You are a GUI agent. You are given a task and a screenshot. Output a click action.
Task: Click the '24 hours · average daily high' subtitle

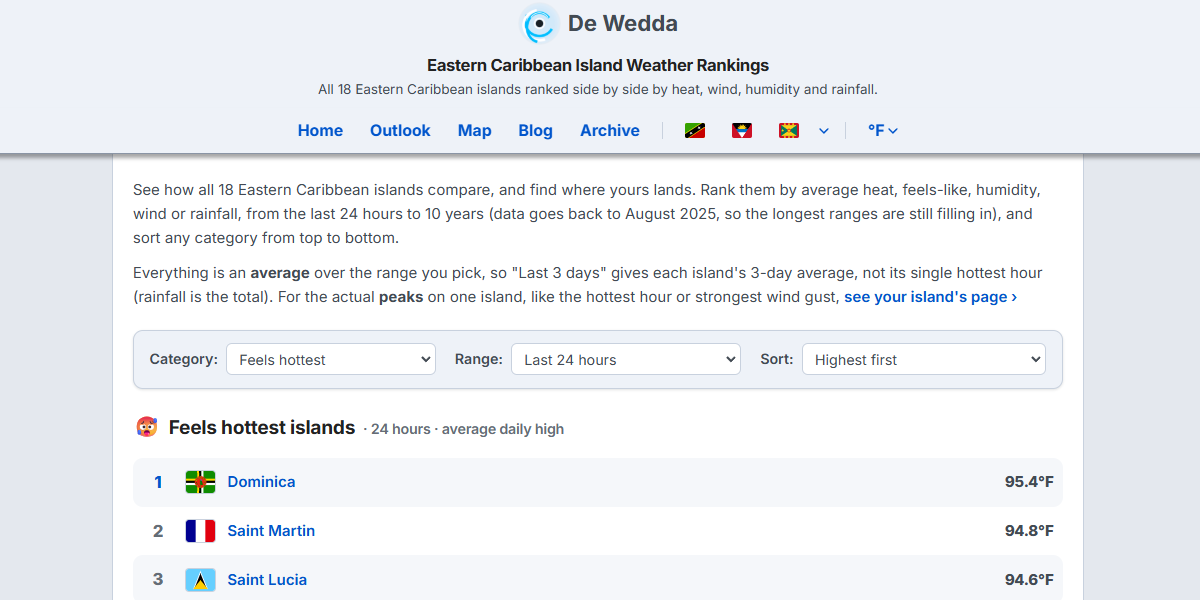[467, 429]
